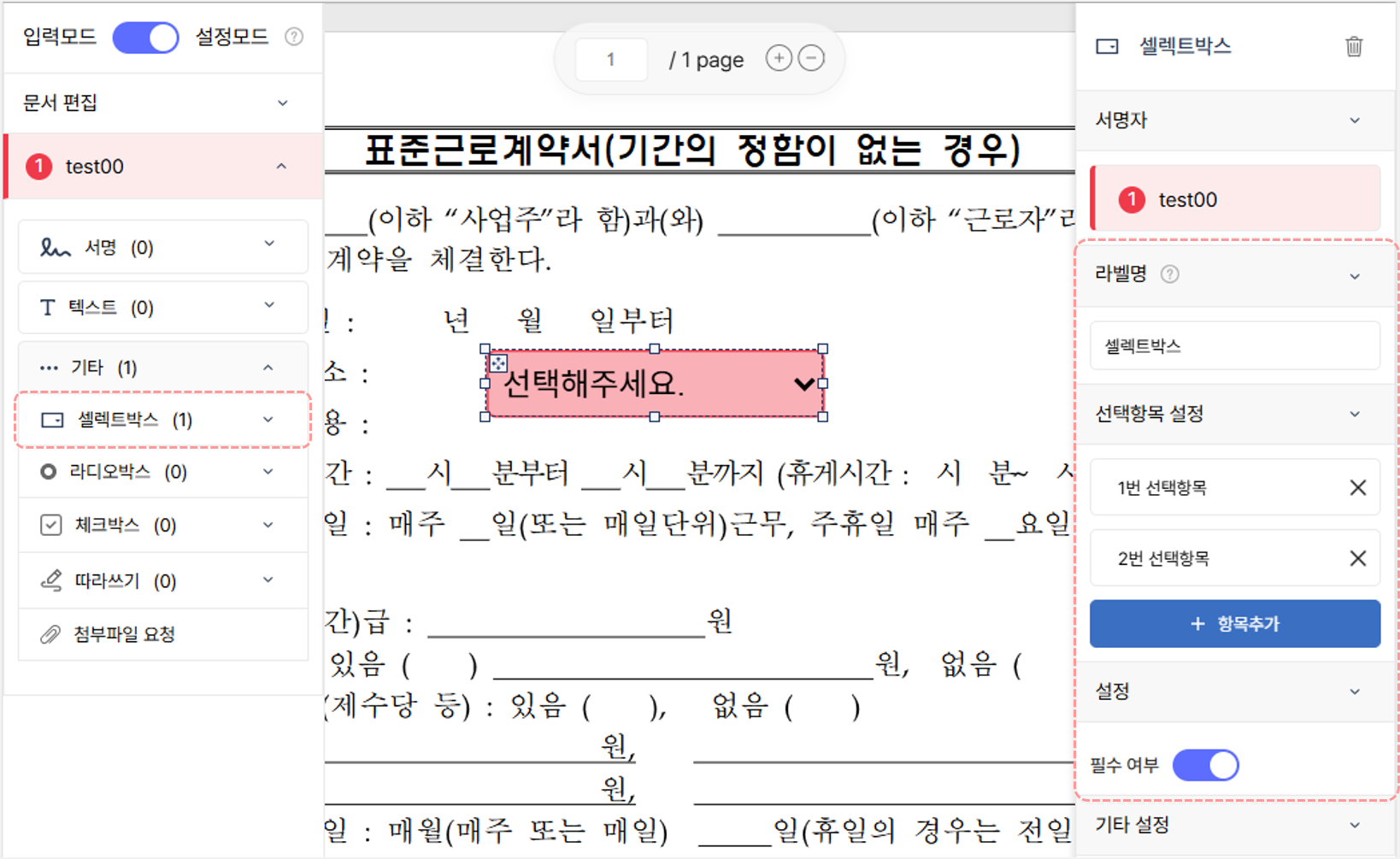
Task: Open the 선택해주세요 dropdown in document
Action: pos(655,384)
